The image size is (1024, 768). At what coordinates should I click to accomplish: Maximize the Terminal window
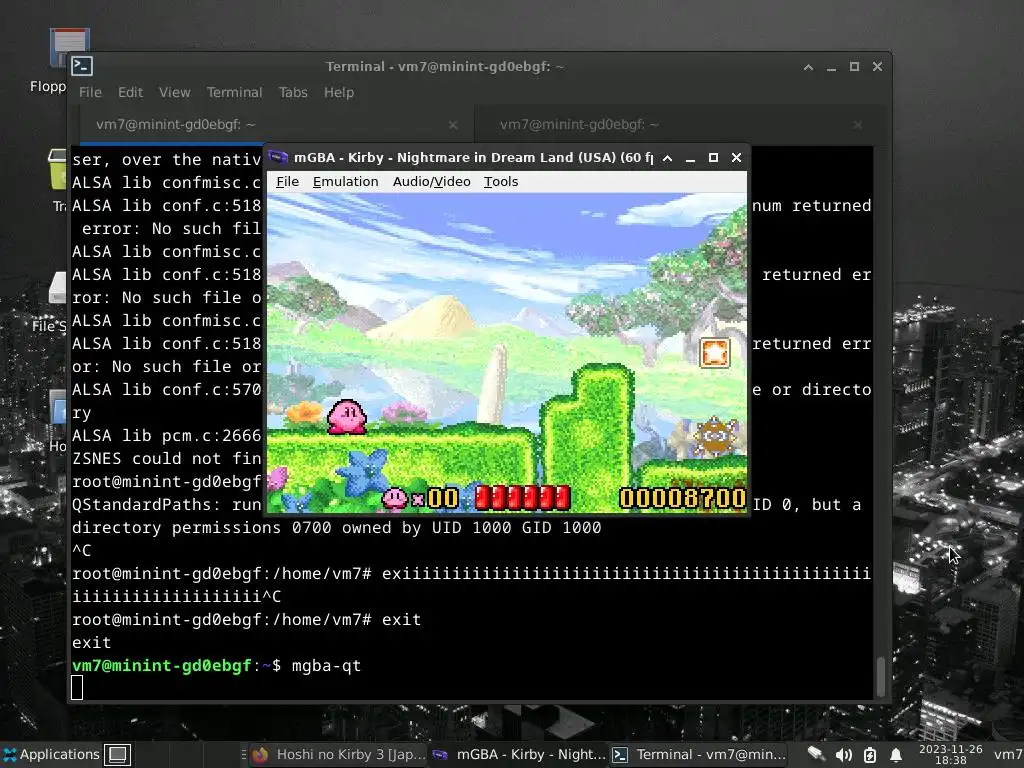tap(854, 67)
